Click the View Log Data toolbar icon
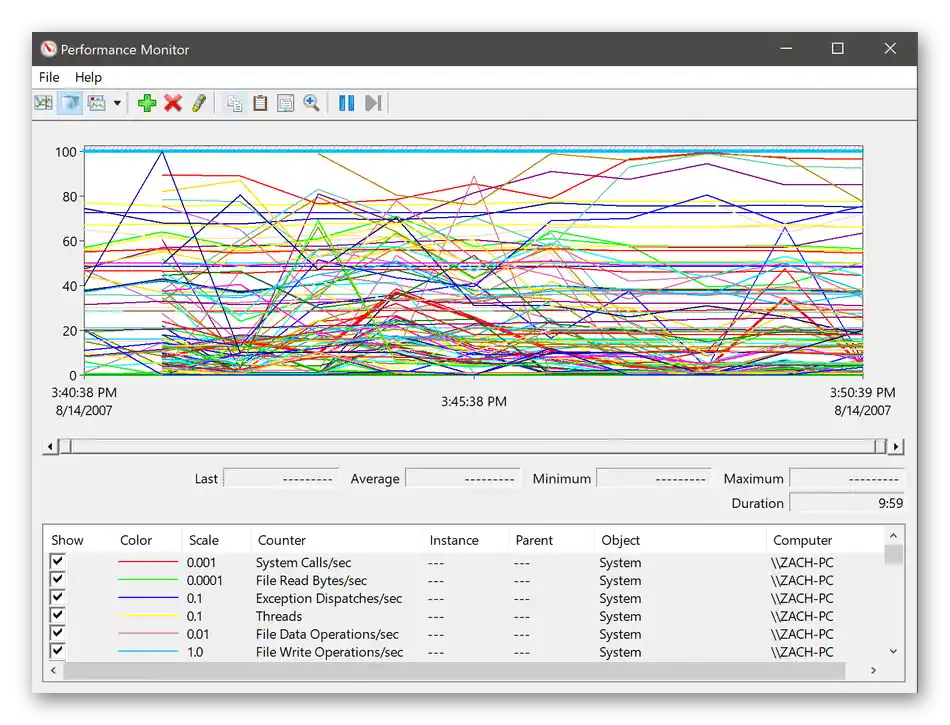The width and height of the screenshot is (950, 725). (70, 103)
